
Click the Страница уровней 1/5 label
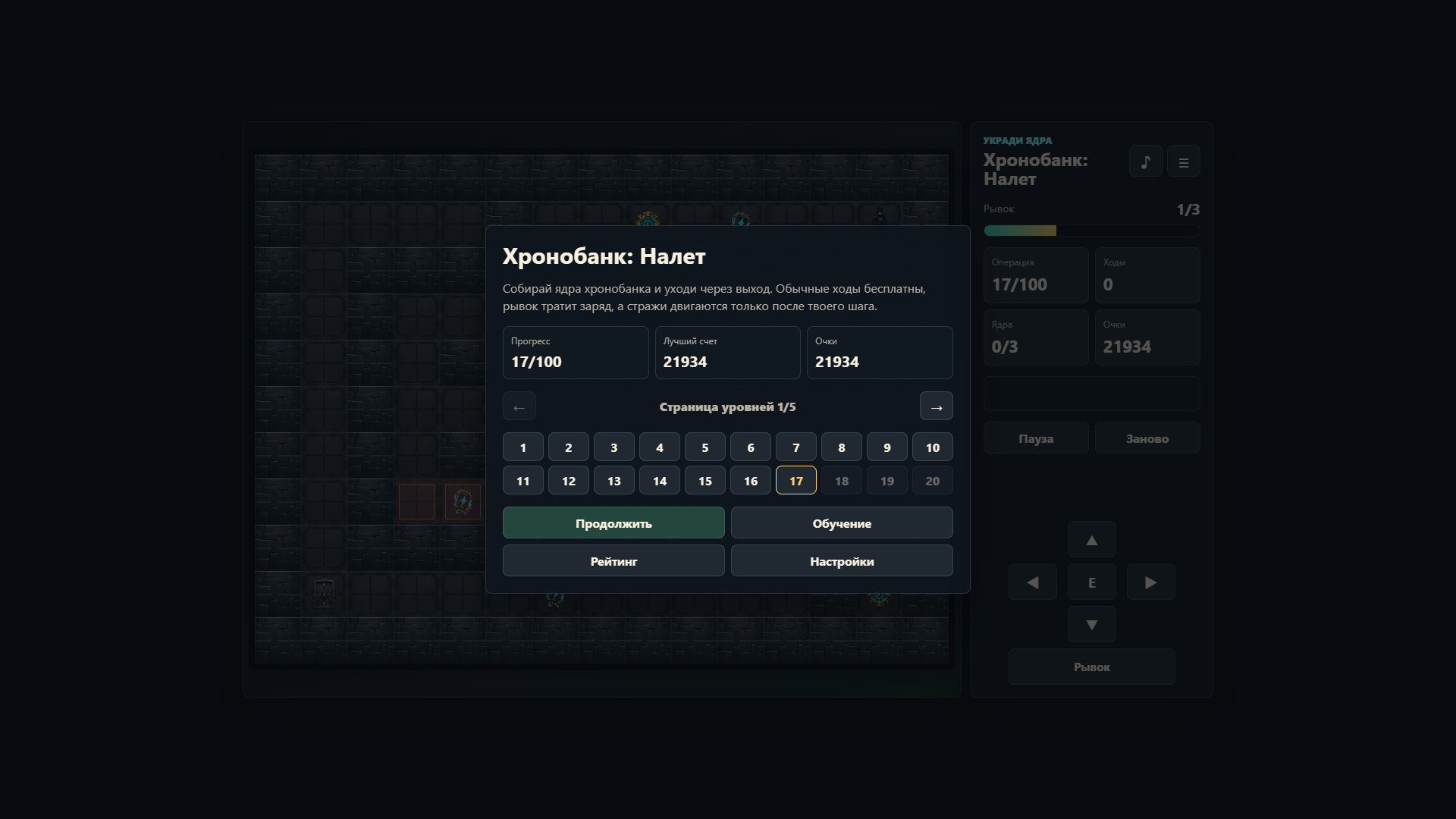click(727, 407)
